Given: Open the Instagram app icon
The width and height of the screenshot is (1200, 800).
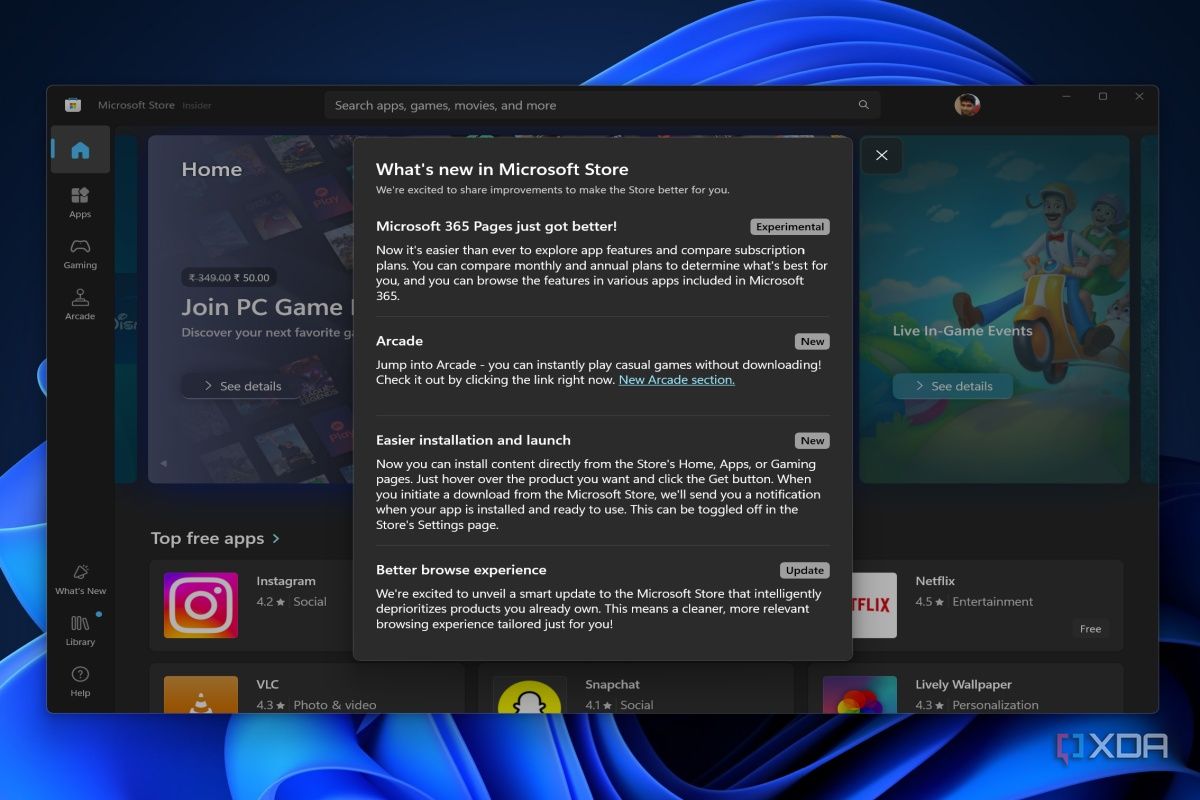Looking at the screenshot, I should tap(201, 605).
